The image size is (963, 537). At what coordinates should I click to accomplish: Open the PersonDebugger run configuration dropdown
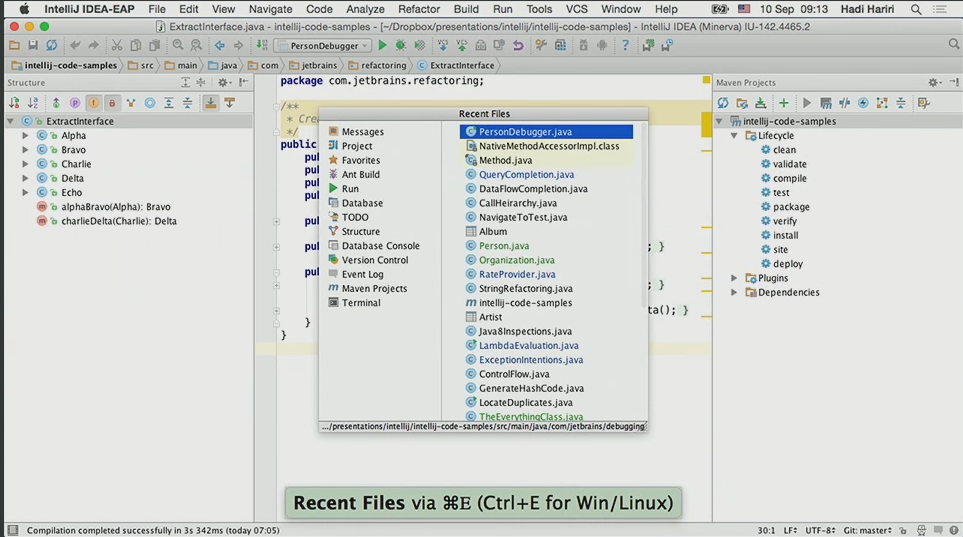coord(322,46)
